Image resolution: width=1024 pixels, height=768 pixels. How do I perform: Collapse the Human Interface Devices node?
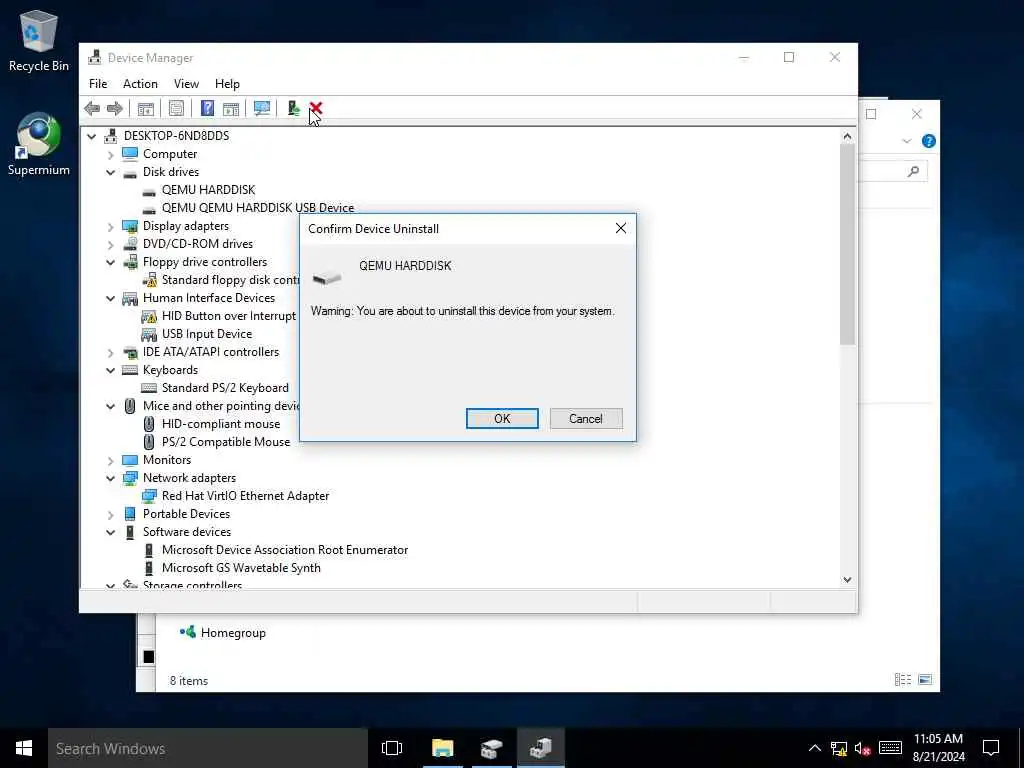(x=110, y=298)
